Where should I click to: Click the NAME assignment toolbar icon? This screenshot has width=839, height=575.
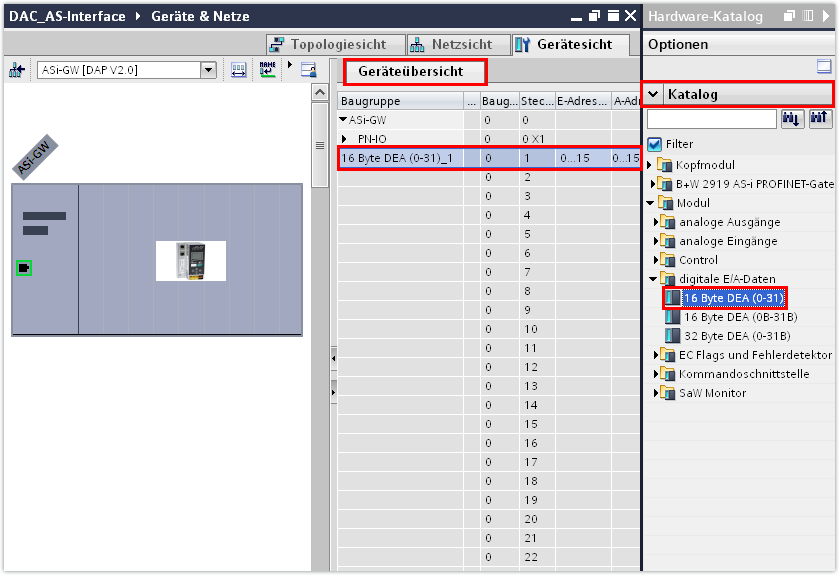pos(267,70)
